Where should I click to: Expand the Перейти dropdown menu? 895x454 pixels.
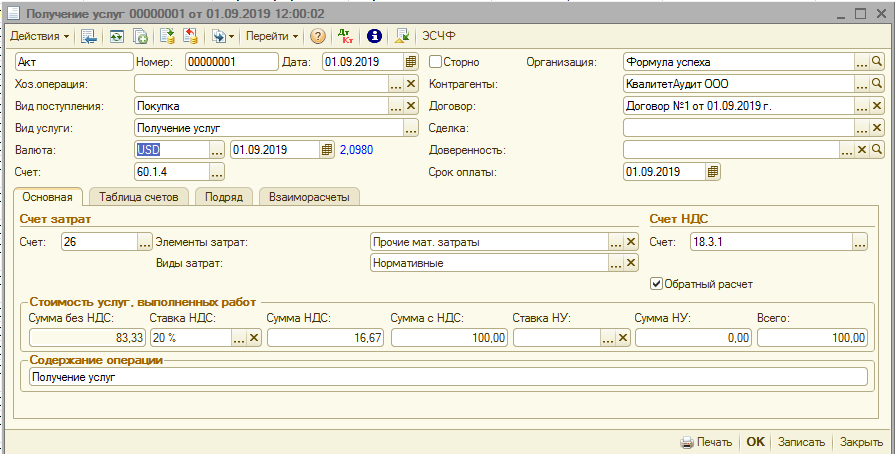273,36
